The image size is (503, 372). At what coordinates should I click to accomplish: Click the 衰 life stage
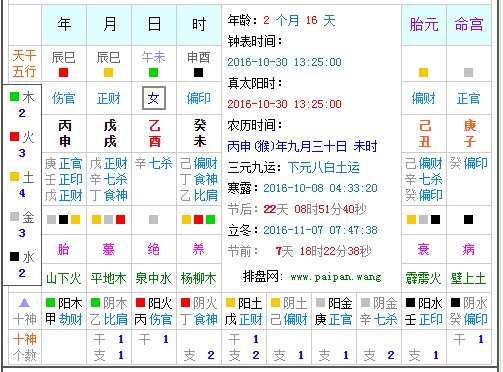tap(423, 249)
